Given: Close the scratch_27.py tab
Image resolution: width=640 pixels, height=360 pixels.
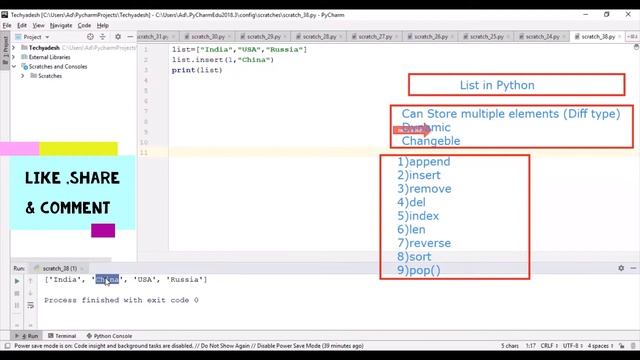Looking at the screenshot, I should (396, 37).
